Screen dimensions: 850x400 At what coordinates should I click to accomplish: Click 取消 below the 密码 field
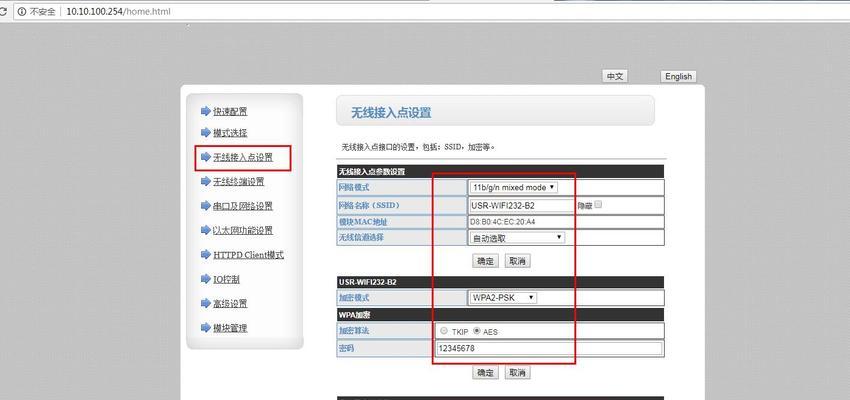point(518,372)
